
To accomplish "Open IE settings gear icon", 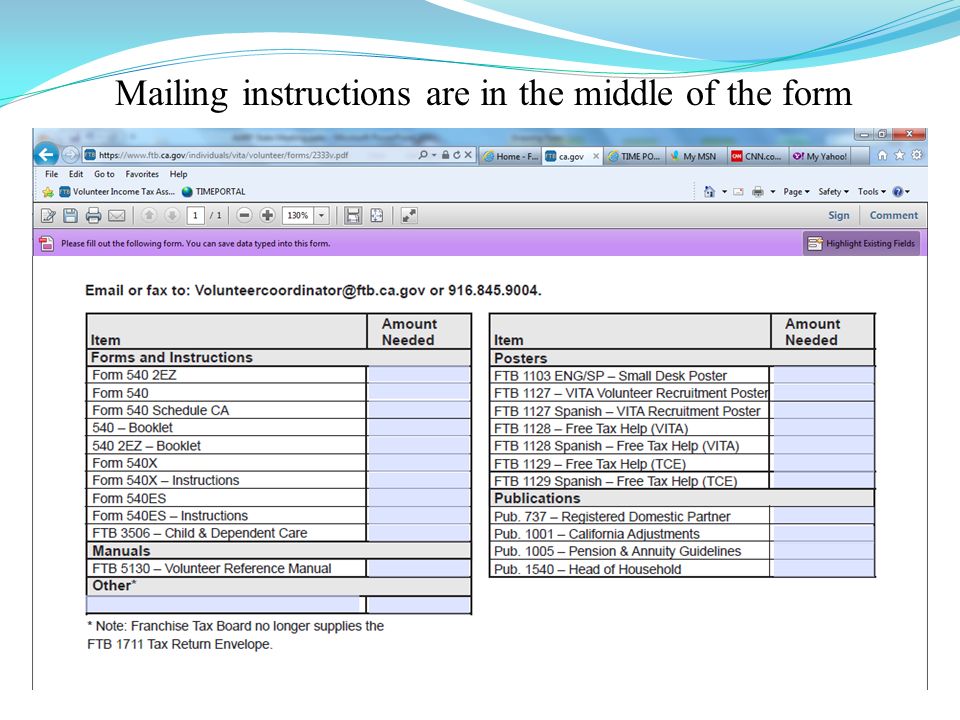I will pos(917,155).
